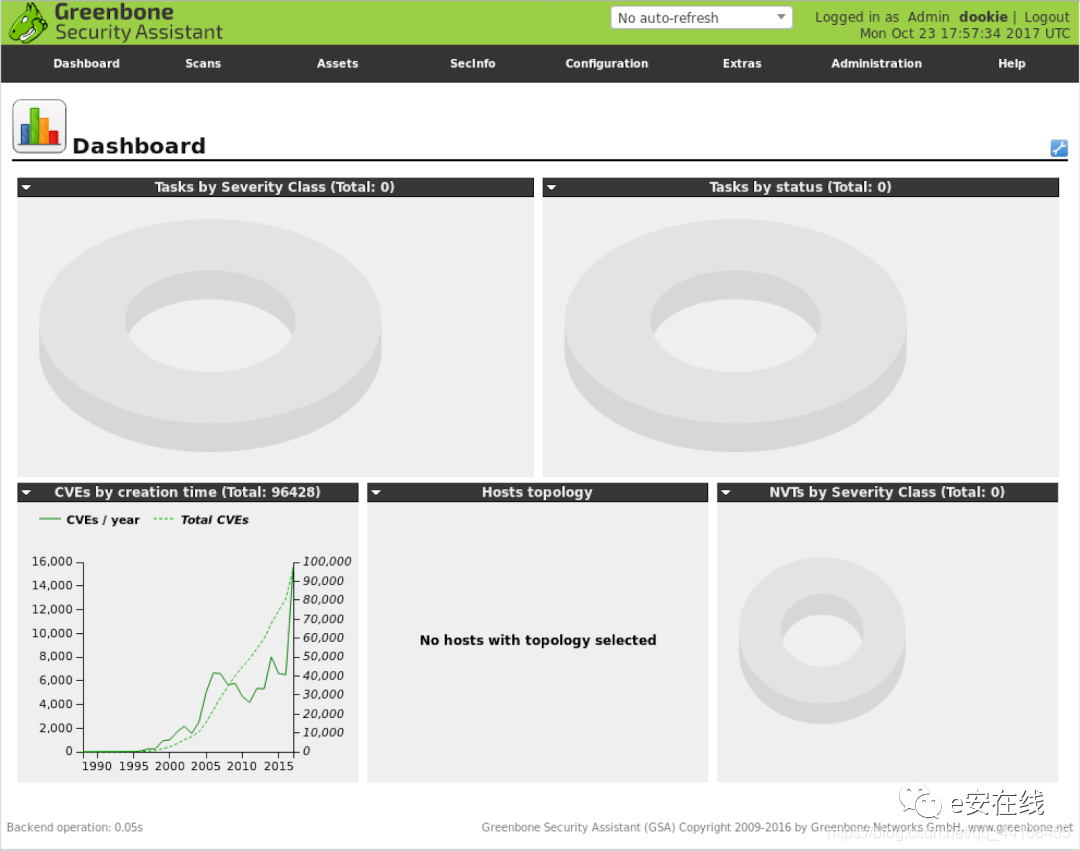Expand Tasks by Severity Class panel menu
Screen dimensions: 1080x851
[26, 187]
